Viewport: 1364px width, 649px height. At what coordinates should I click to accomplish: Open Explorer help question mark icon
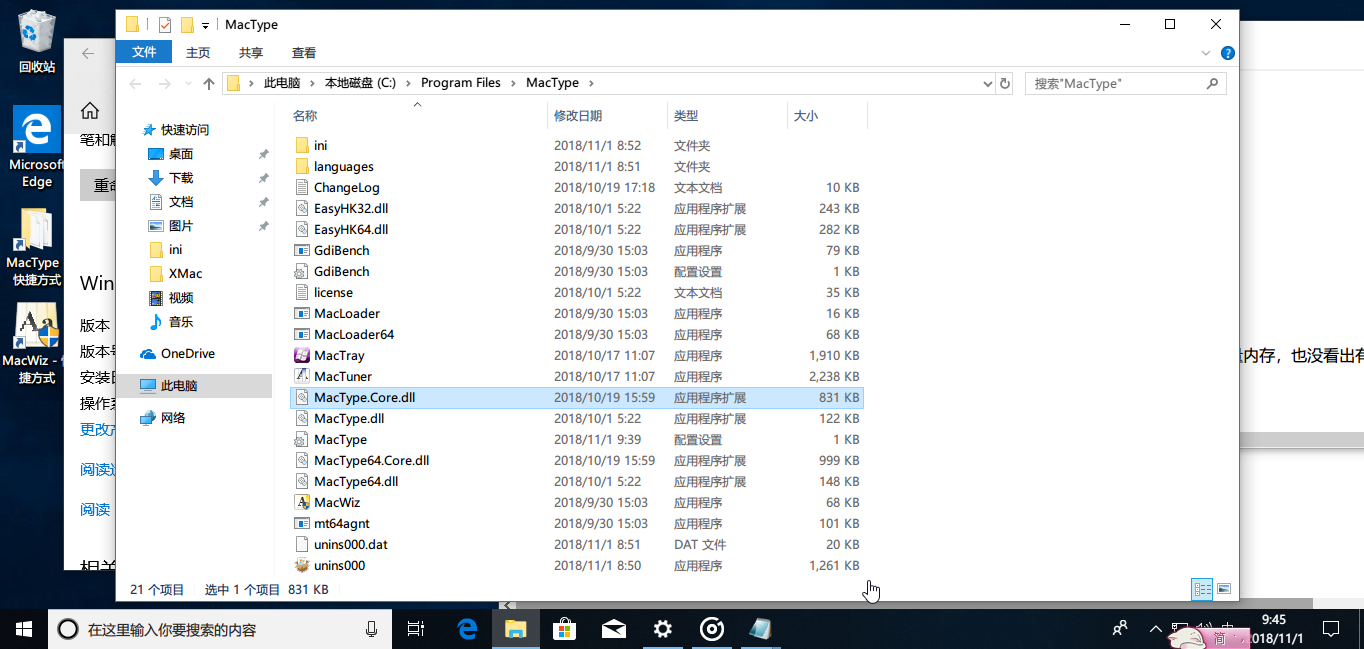1227,53
